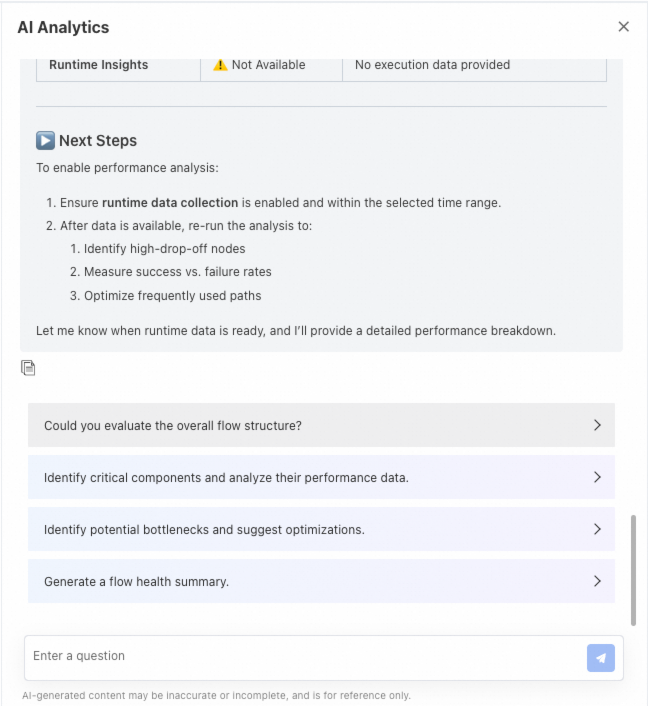Copy the AI response using the copy icon
This screenshot has width=648, height=706.
(29, 368)
